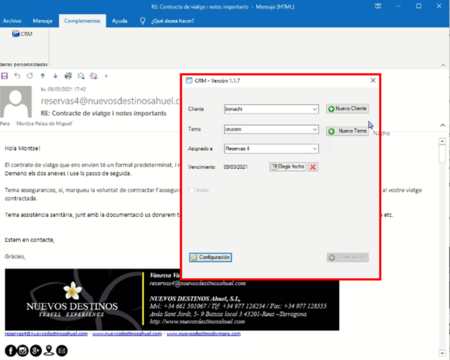Open the Archivo menu tab
Viewport: 450px width, 360px height.
pos(12,21)
